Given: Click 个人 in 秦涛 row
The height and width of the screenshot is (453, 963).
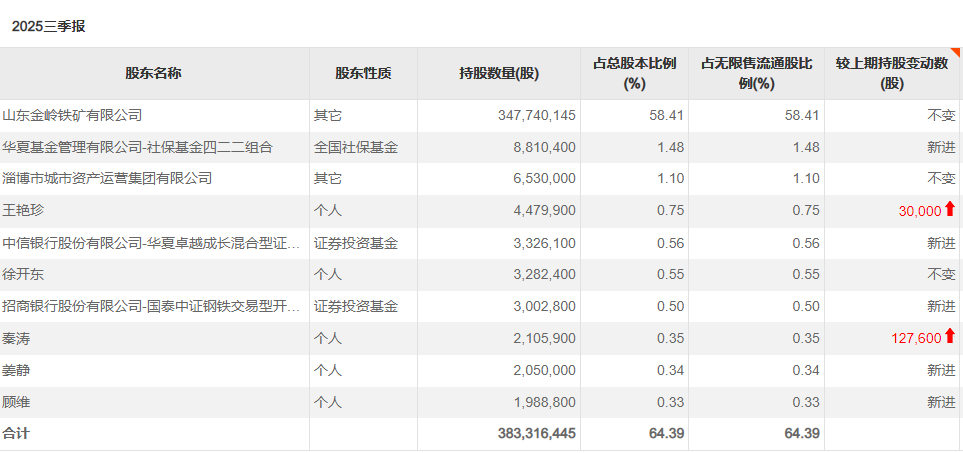Looking at the screenshot, I should coord(327,338).
